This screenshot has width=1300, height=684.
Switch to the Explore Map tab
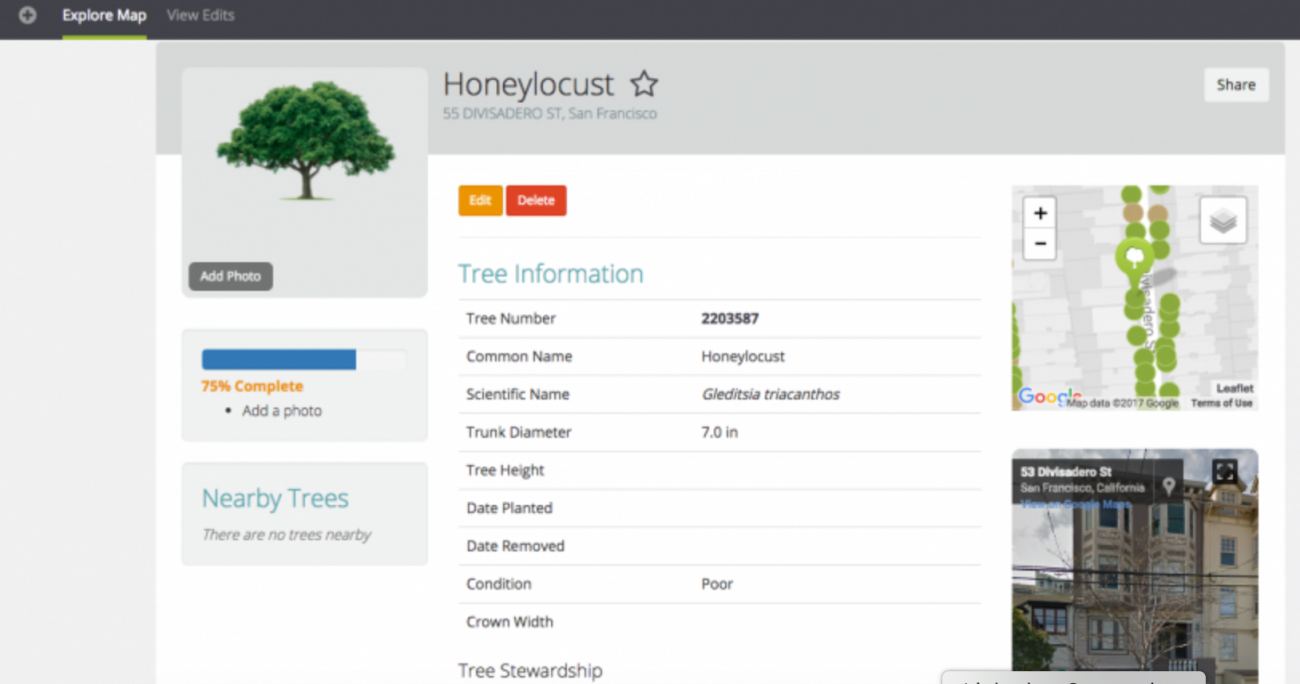[104, 16]
